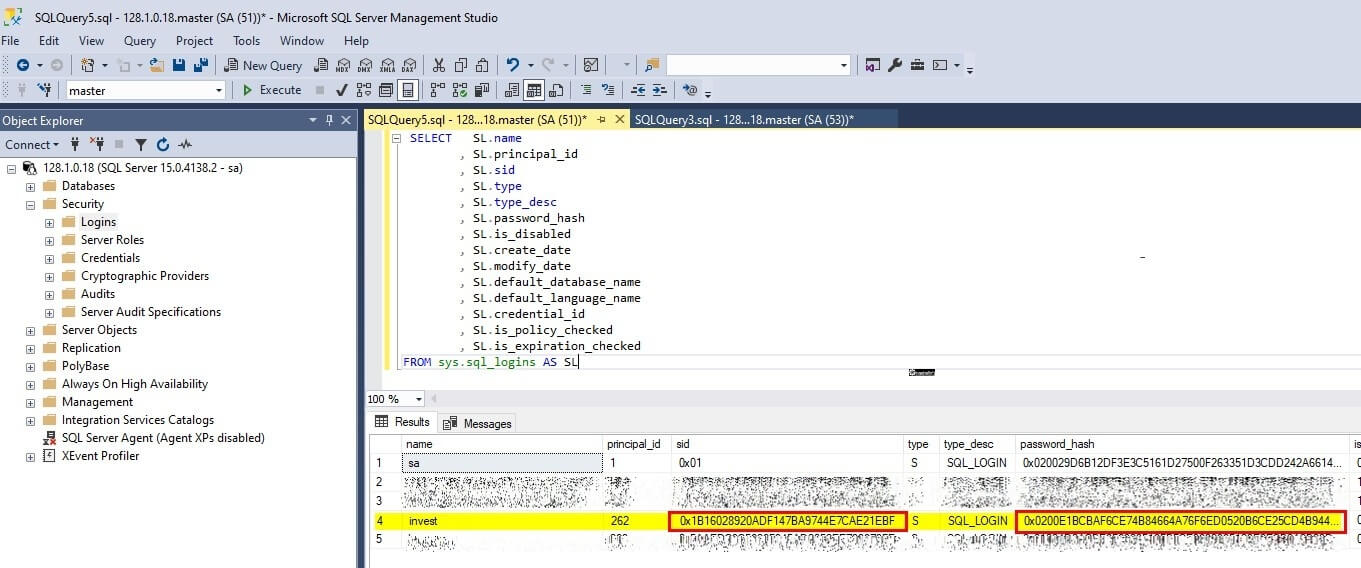The width and height of the screenshot is (1361, 568).
Task: Click the Display Estimated Execution Plan icon
Action: [x=363, y=90]
